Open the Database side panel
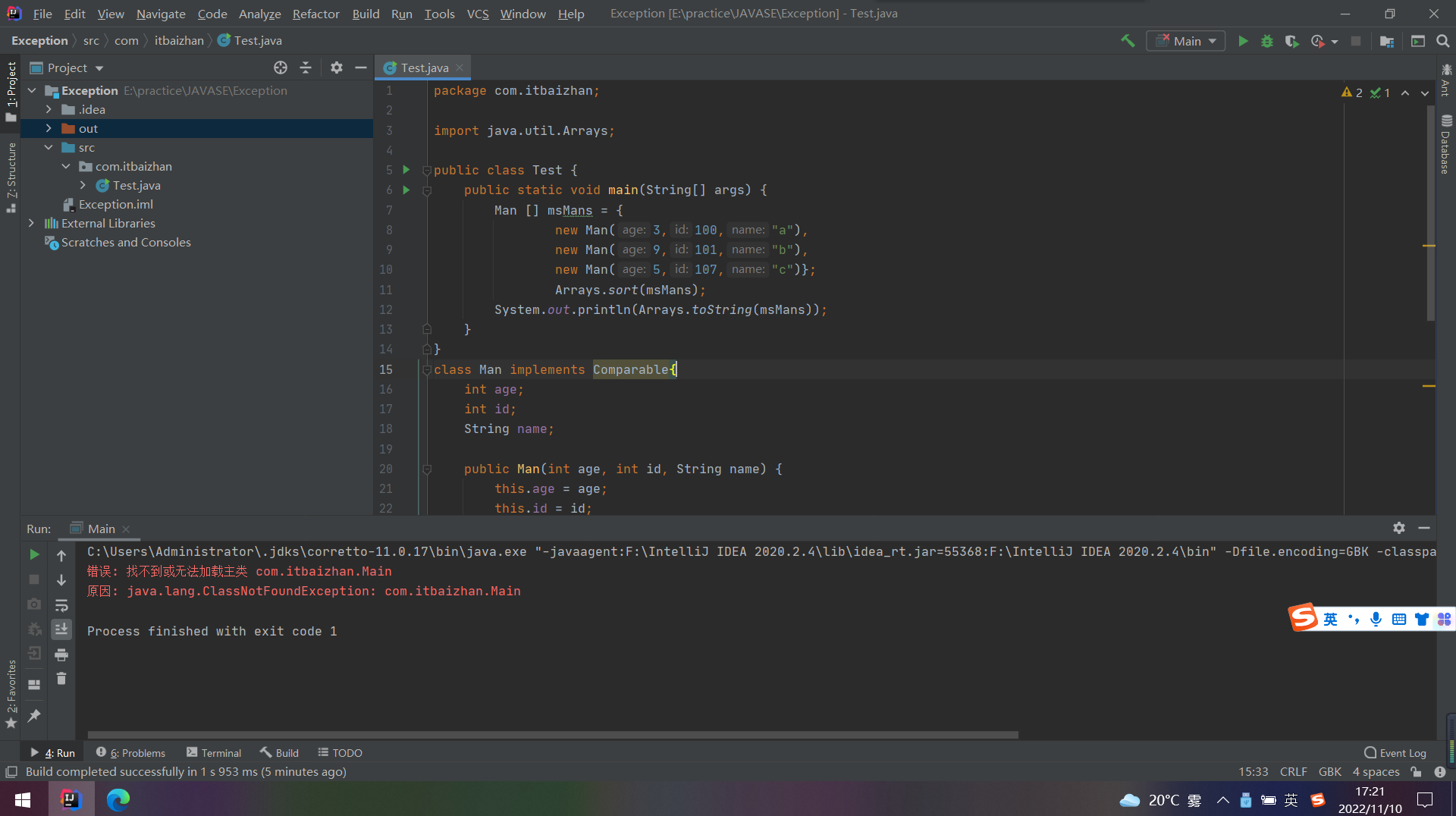 (1446, 144)
